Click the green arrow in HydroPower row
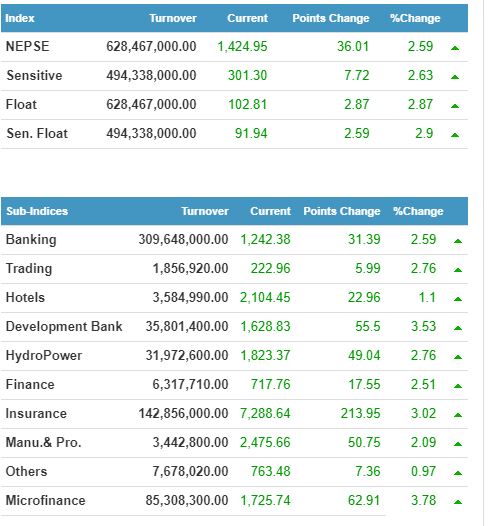Screen dimensions: 489x526 tap(458, 357)
